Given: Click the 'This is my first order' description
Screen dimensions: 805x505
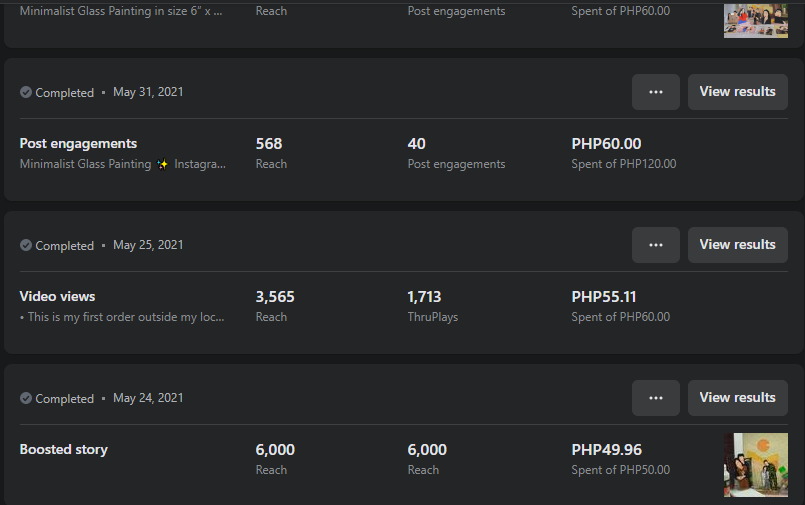Looking at the screenshot, I should click(x=122, y=317).
